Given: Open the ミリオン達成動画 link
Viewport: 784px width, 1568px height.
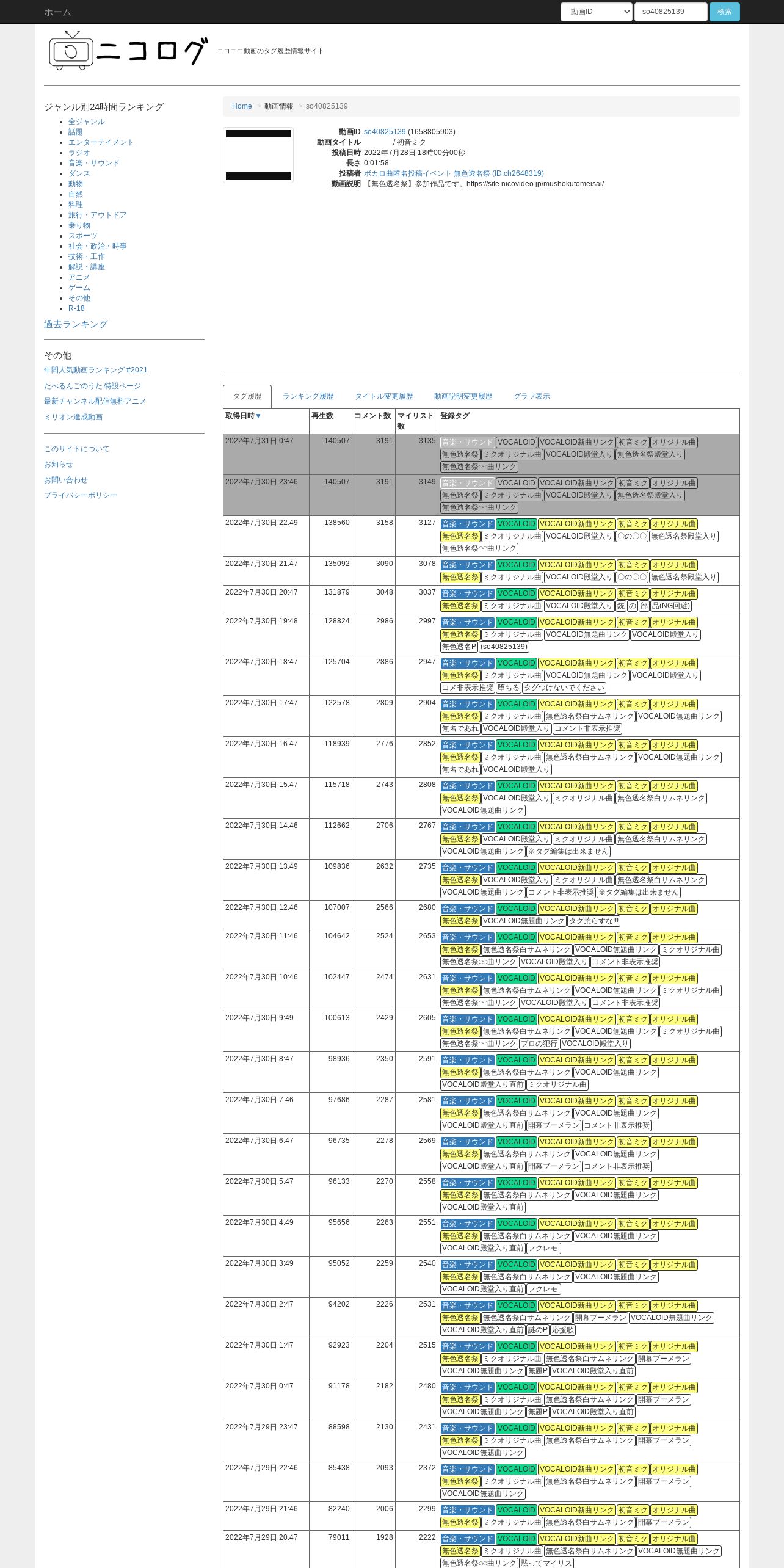Looking at the screenshot, I should pos(73,417).
